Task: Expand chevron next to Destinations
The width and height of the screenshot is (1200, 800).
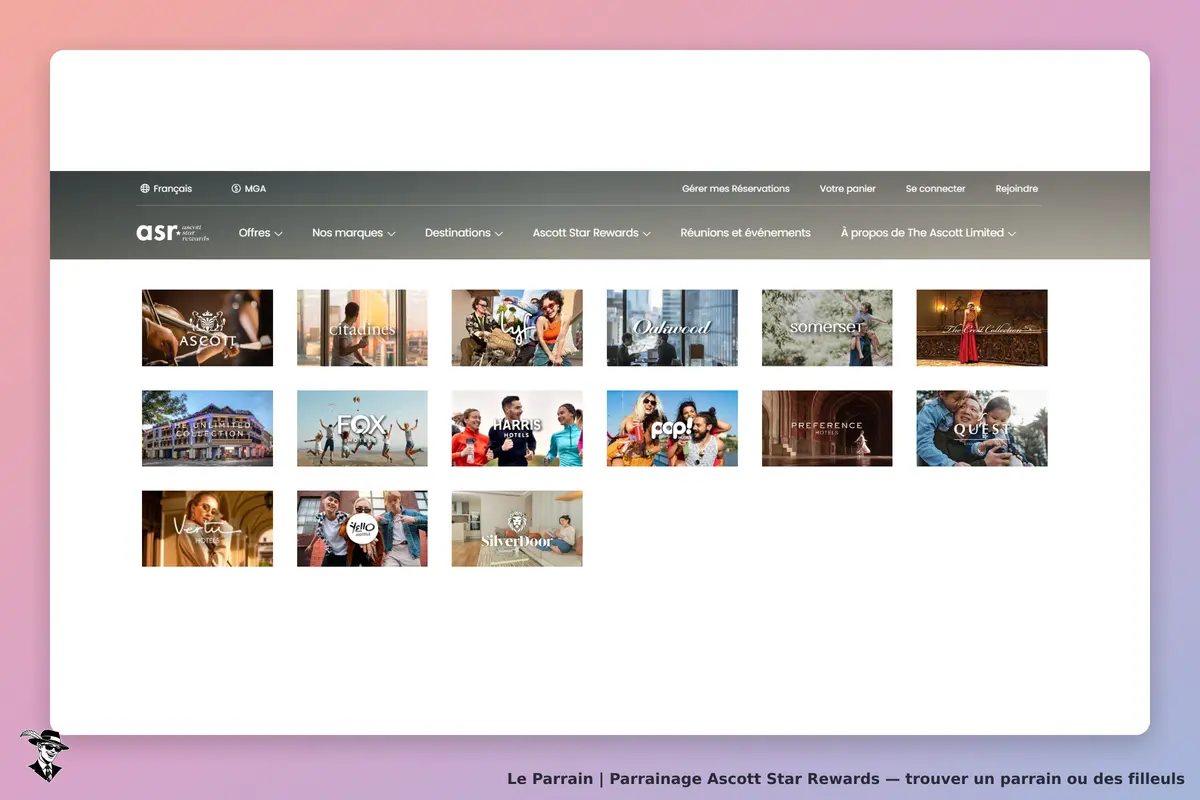Action: (498, 234)
